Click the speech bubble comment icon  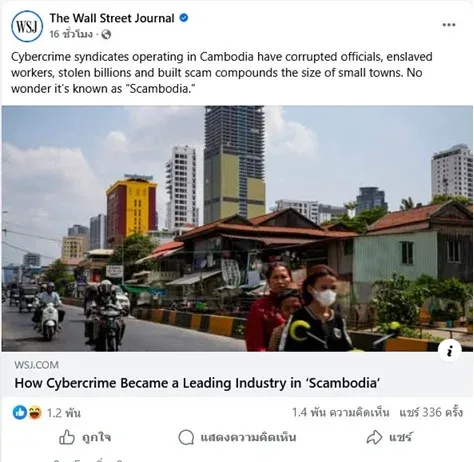[x=186, y=437]
